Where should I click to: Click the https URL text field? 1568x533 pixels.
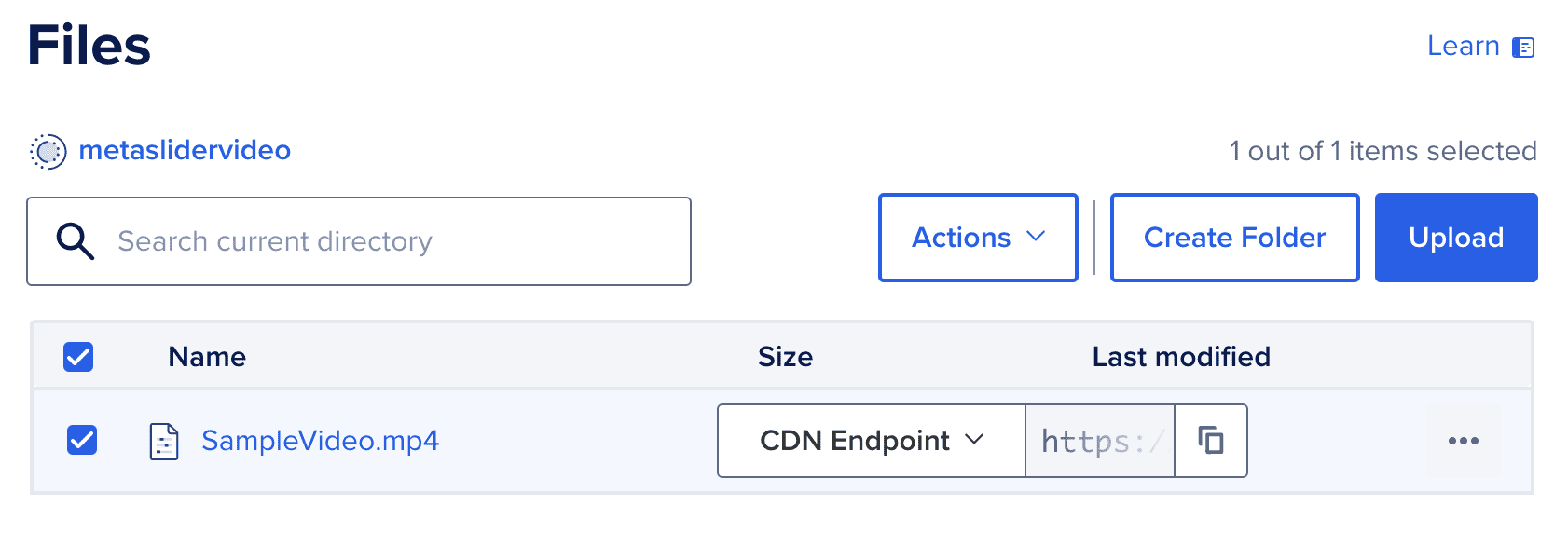click(x=1100, y=441)
